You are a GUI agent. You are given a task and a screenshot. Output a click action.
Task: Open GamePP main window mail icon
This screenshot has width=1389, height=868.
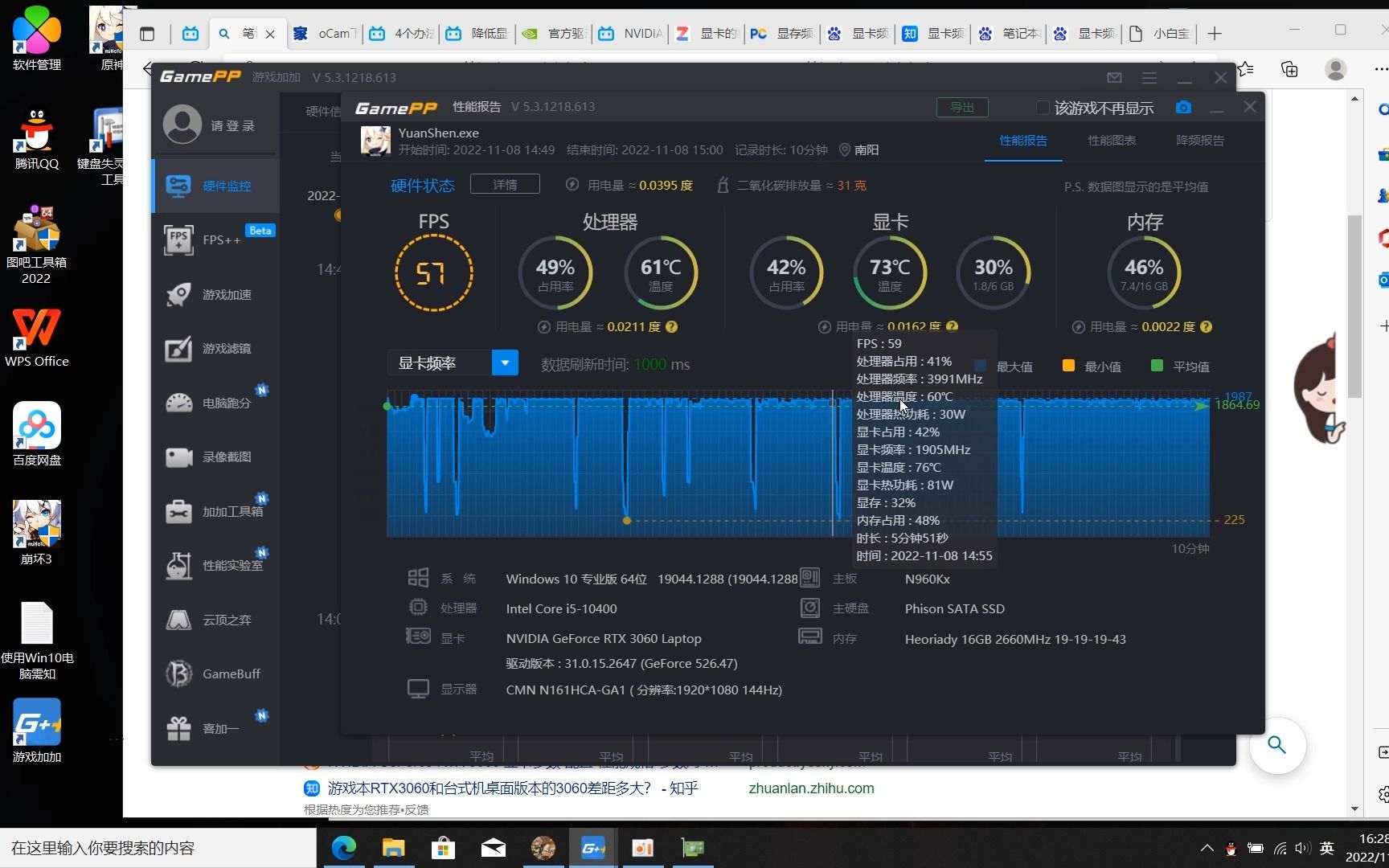1114,78
